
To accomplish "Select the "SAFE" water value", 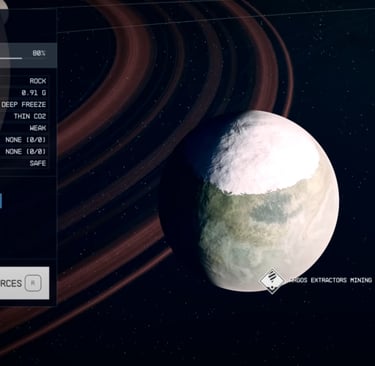I will pyautogui.click(x=38, y=163).
